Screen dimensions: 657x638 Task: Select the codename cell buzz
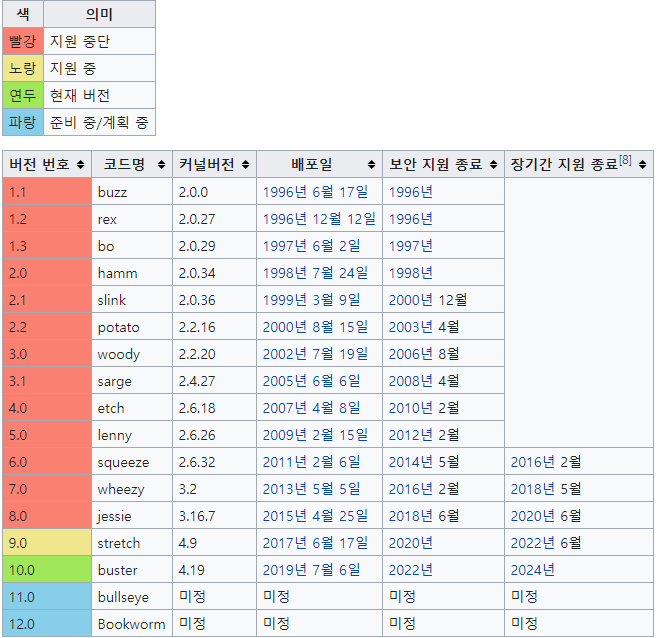point(132,192)
